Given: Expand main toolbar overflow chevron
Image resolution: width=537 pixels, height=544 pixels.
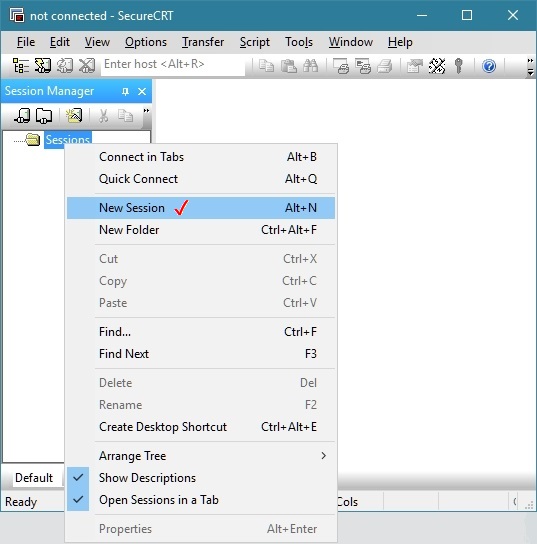Looking at the screenshot, I should point(530,66).
